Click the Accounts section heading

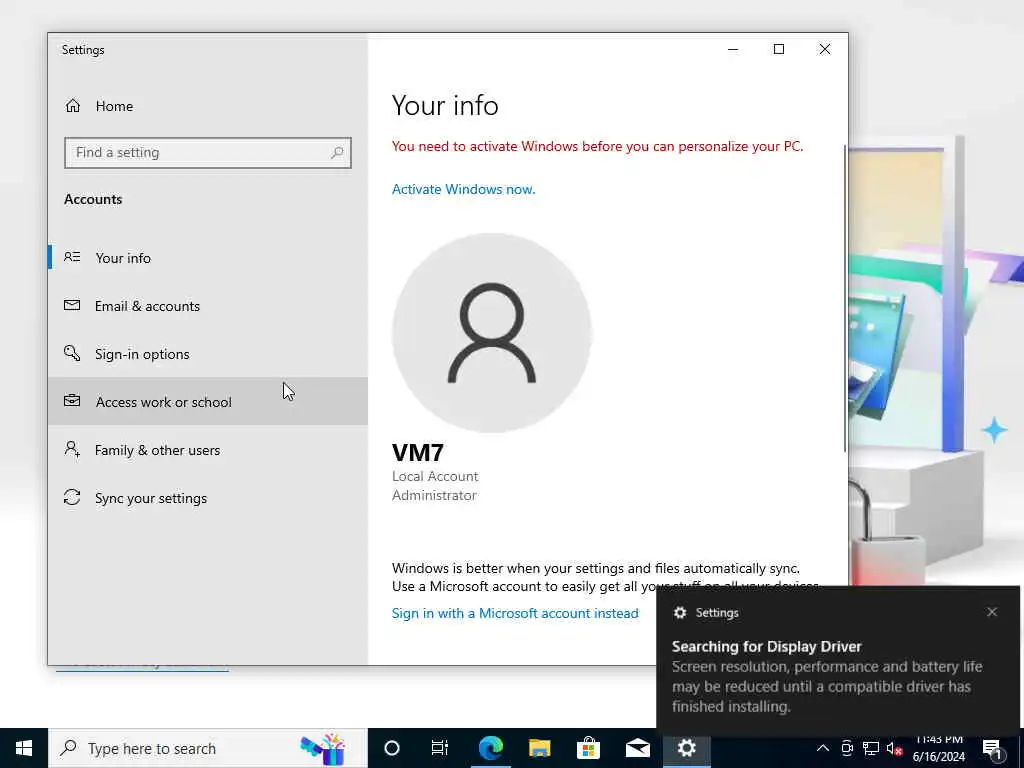click(x=93, y=199)
